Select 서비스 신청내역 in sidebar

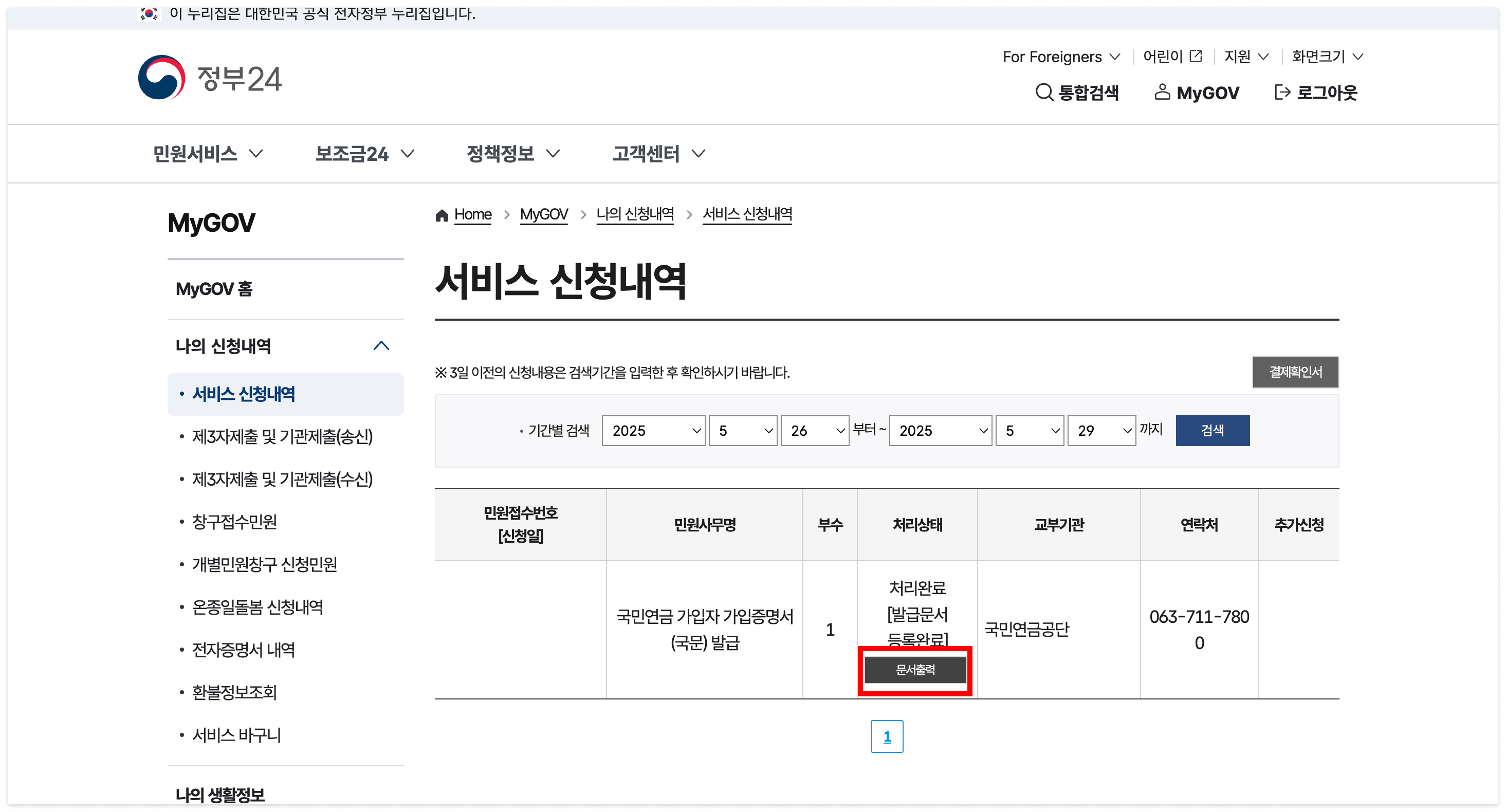[x=285, y=394]
